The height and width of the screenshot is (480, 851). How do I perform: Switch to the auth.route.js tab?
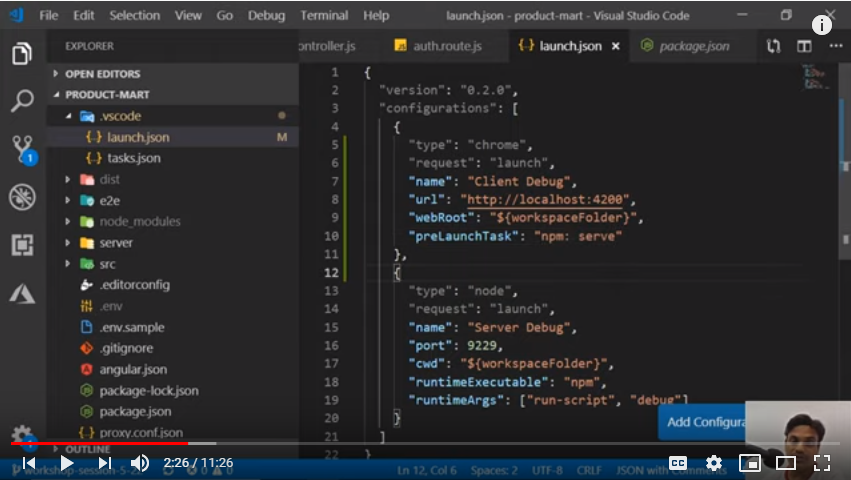click(x=438, y=46)
